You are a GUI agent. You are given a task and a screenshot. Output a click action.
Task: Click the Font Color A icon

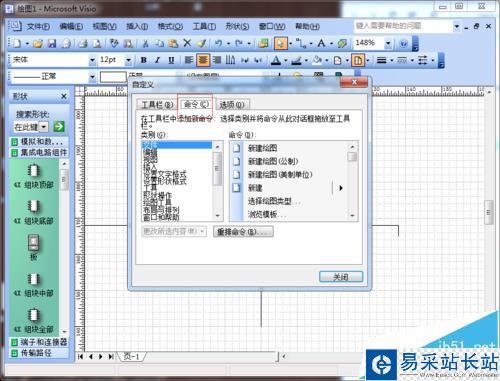tap(276, 60)
